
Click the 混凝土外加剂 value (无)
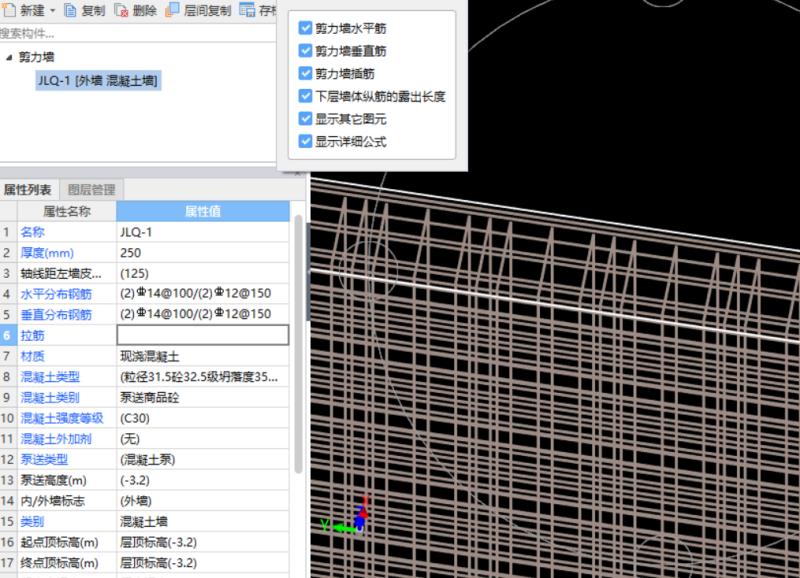(x=203, y=439)
